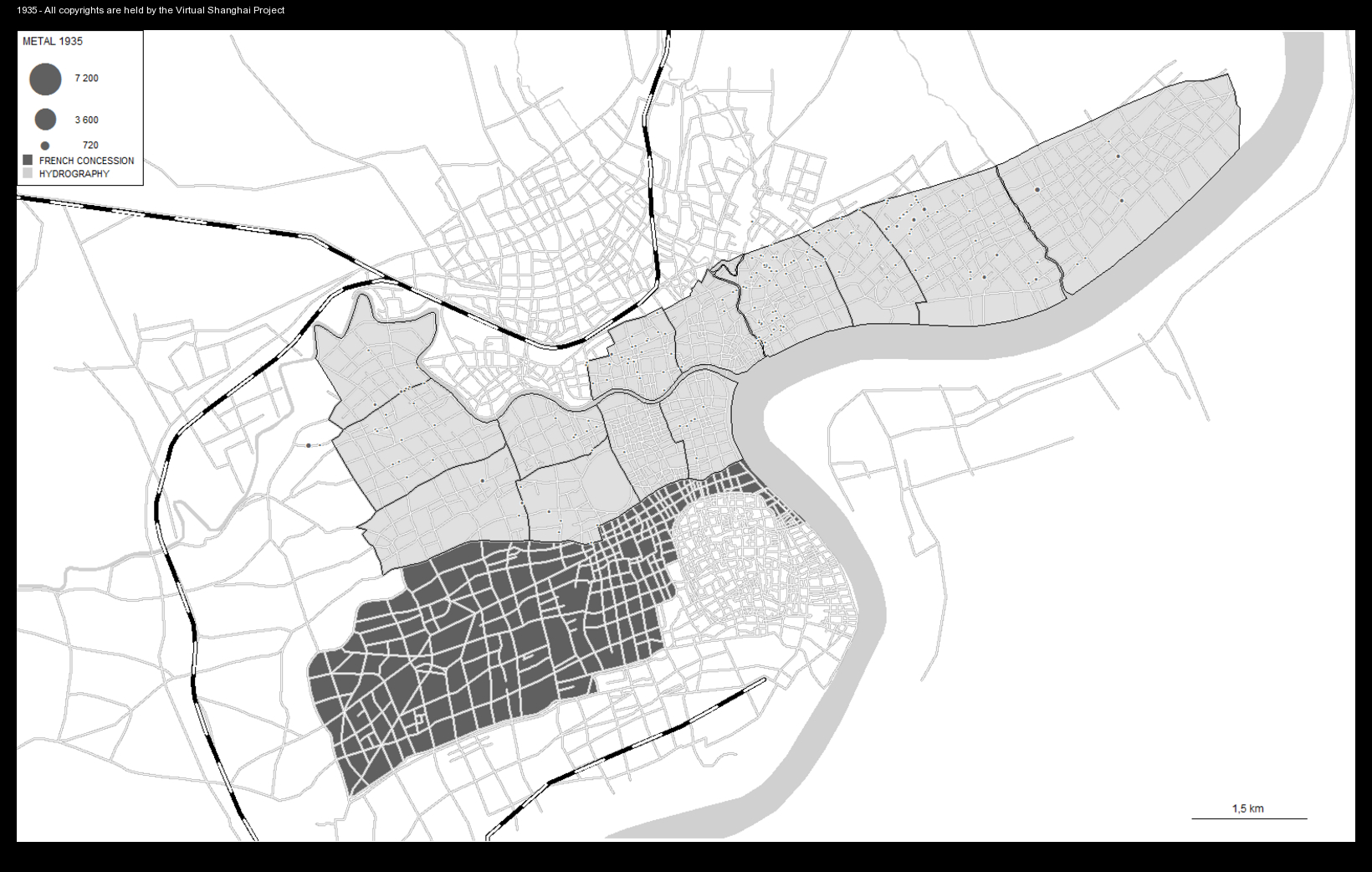Click the '720' legend value text
1372x872 pixels.
click(x=90, y=146)
